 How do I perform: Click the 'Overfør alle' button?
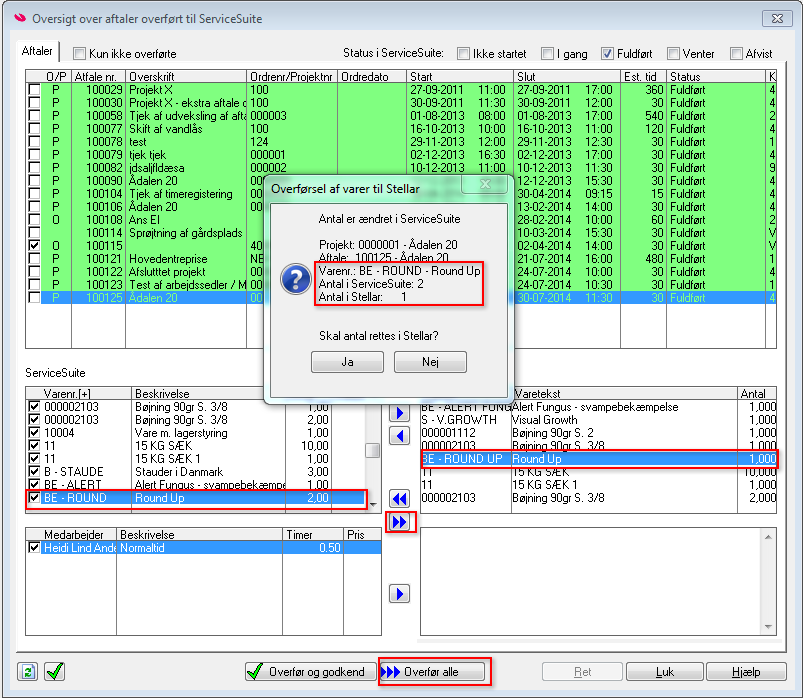pyautogui.click(x=434, y=672)
